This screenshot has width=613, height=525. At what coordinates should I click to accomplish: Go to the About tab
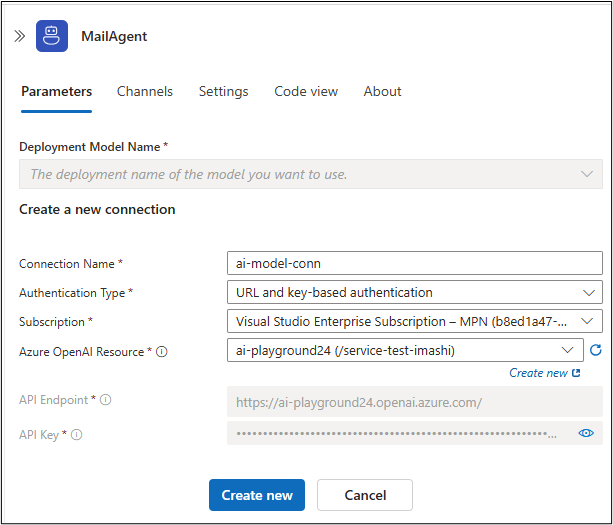(382, 91)
